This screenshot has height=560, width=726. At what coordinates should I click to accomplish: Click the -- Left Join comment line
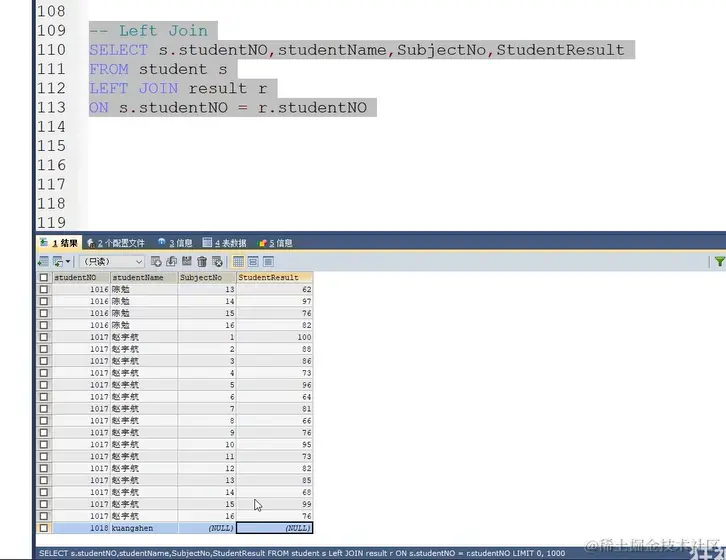point(149,31)
